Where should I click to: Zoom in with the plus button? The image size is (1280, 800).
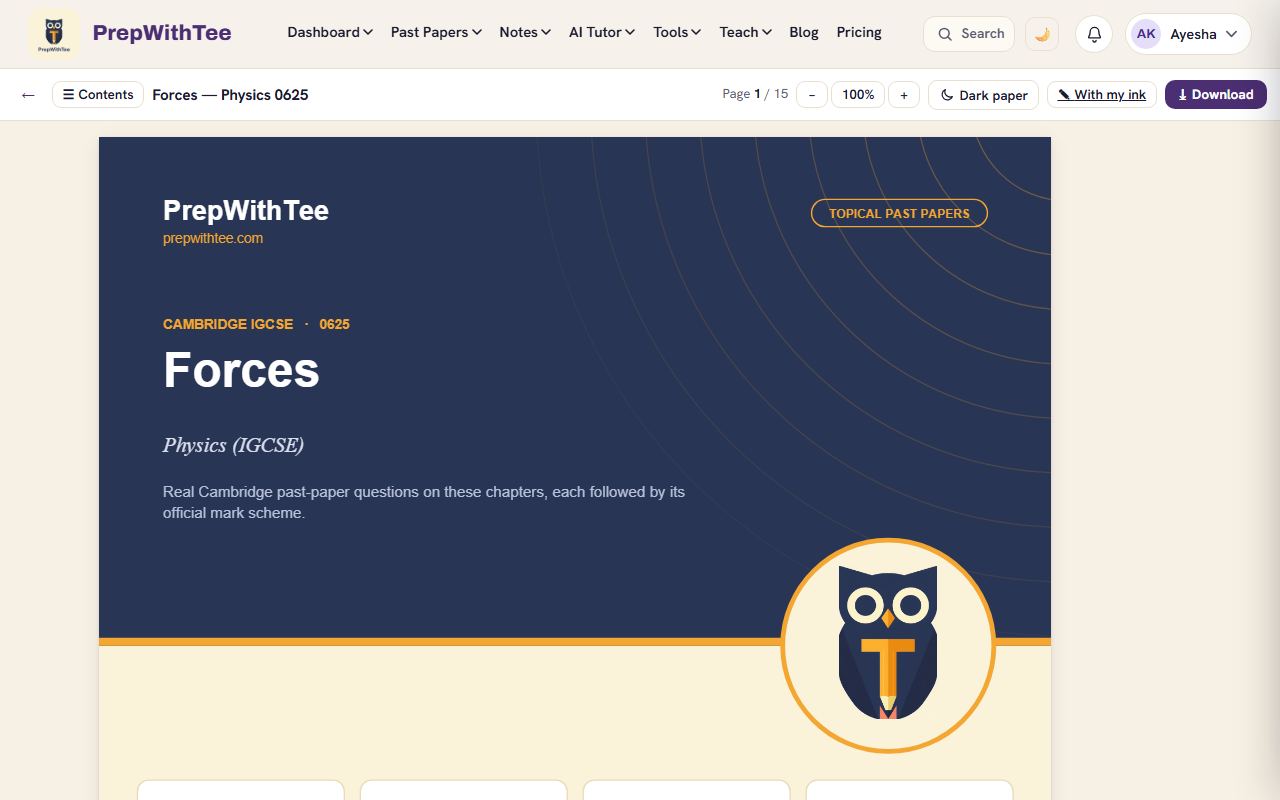904,95
